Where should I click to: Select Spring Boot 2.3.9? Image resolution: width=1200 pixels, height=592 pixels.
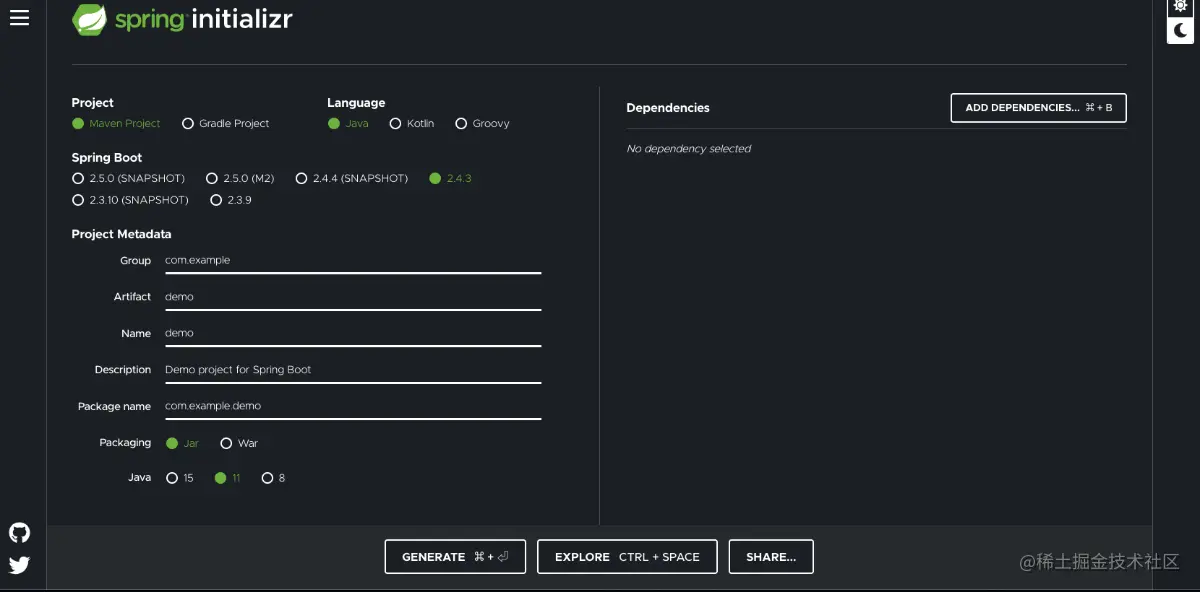coord(231,200)
